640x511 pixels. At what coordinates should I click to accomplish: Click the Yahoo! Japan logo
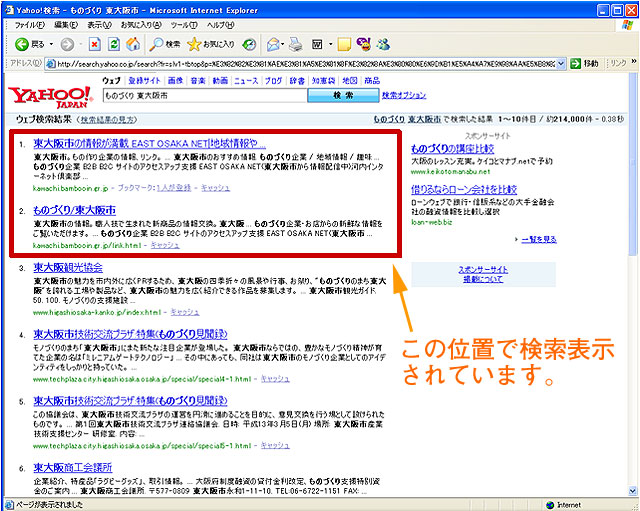51,97
